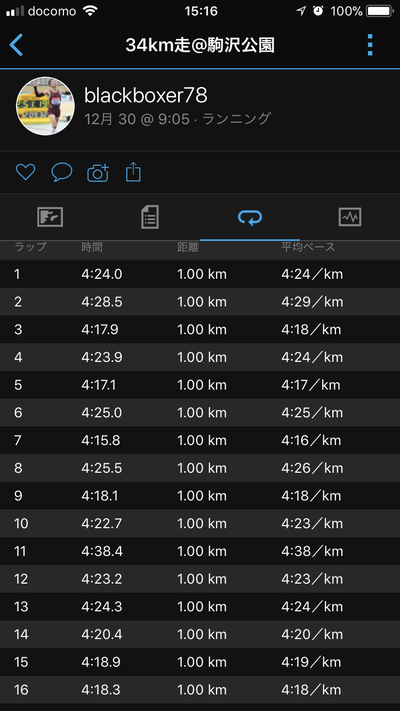Open comments via speech bubble icon

tap(62, 172)
